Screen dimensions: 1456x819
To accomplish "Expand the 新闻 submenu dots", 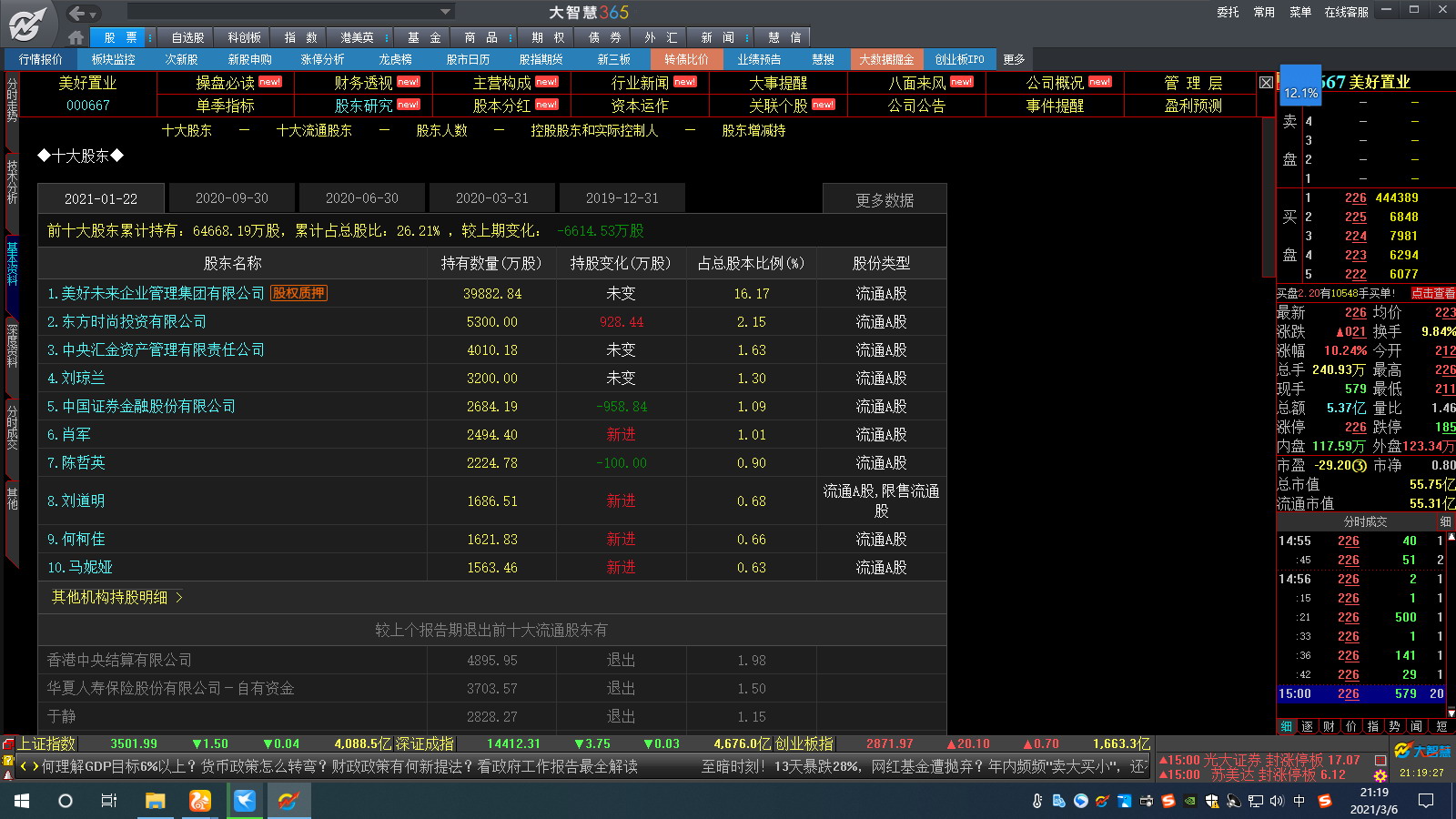I will click(747, 37).
